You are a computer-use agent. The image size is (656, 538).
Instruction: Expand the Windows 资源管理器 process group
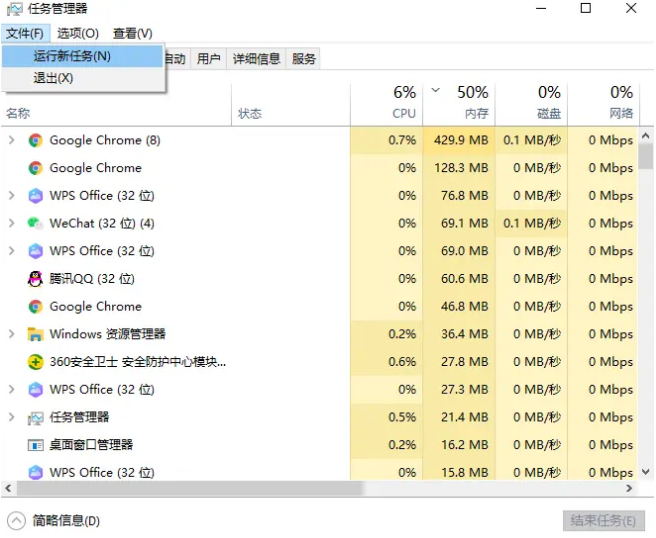pos(11,334)
